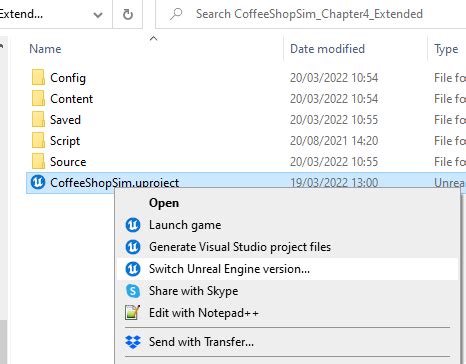Click the Saved folder icon
This screenshot has height=364, width=466.
tap(38, 120)
